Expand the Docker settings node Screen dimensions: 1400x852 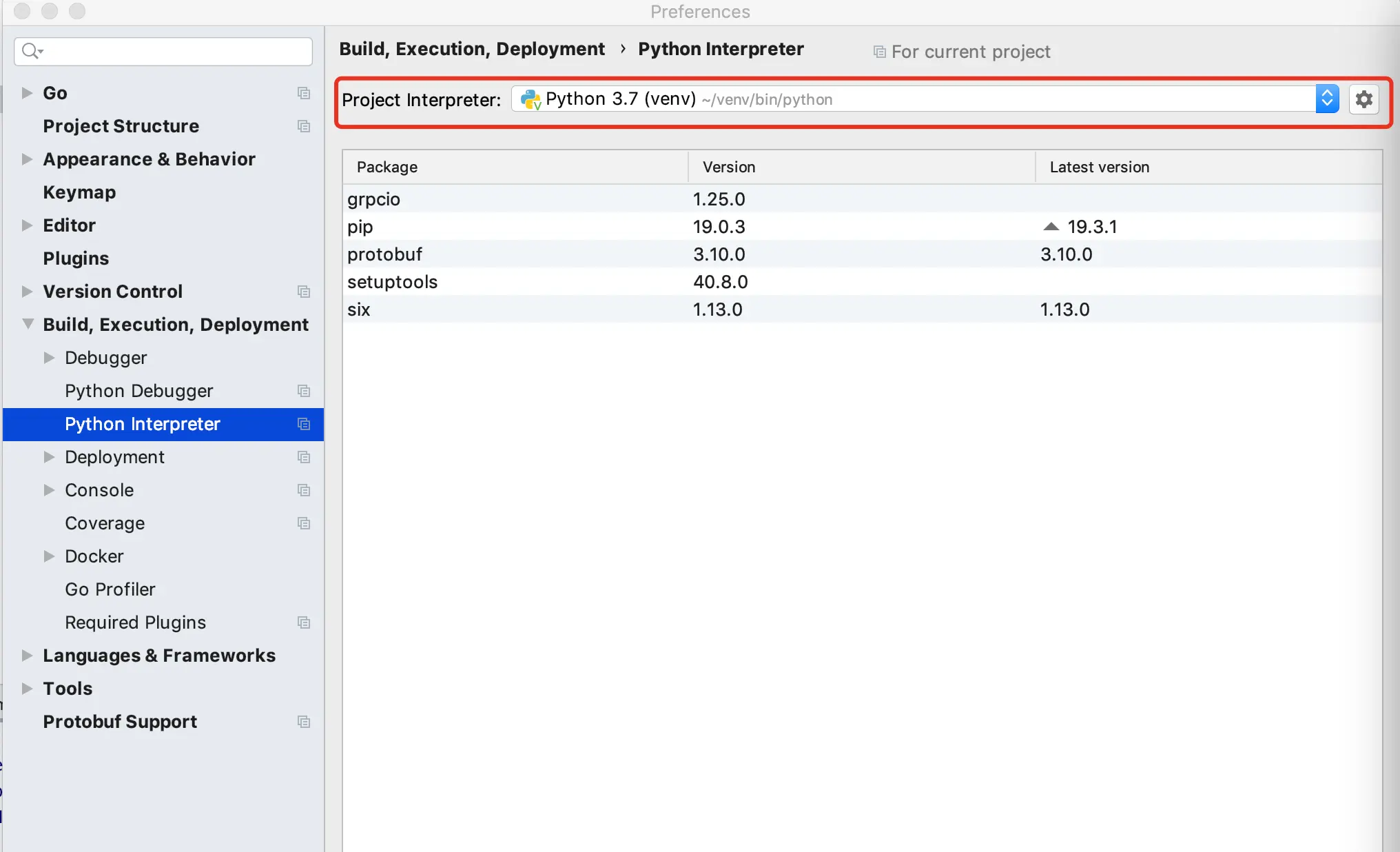pyautogui.click(x=49, y=556)
